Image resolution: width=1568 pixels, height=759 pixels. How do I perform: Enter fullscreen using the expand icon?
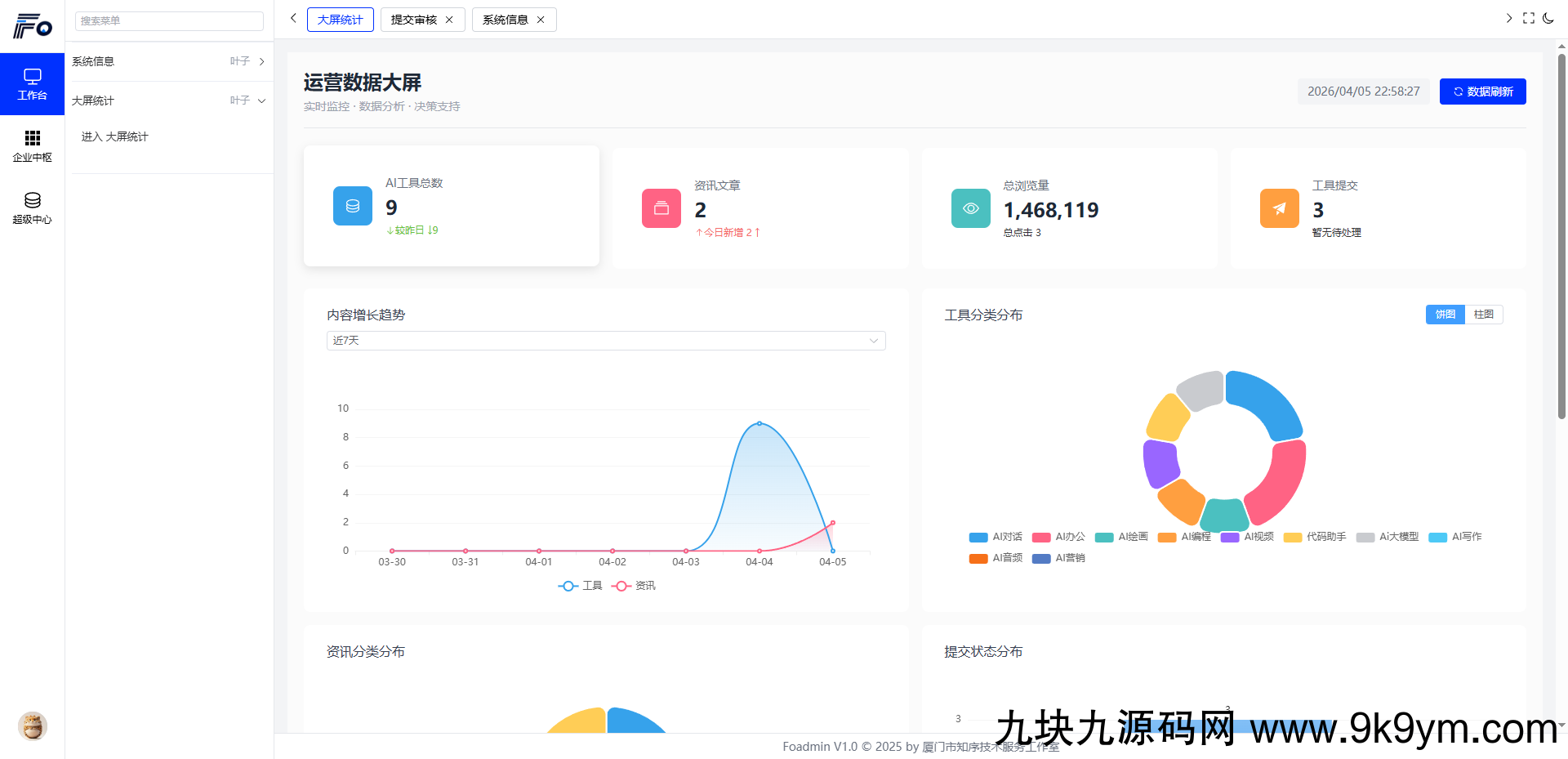pyautogui.click(x=1529, y=18)
